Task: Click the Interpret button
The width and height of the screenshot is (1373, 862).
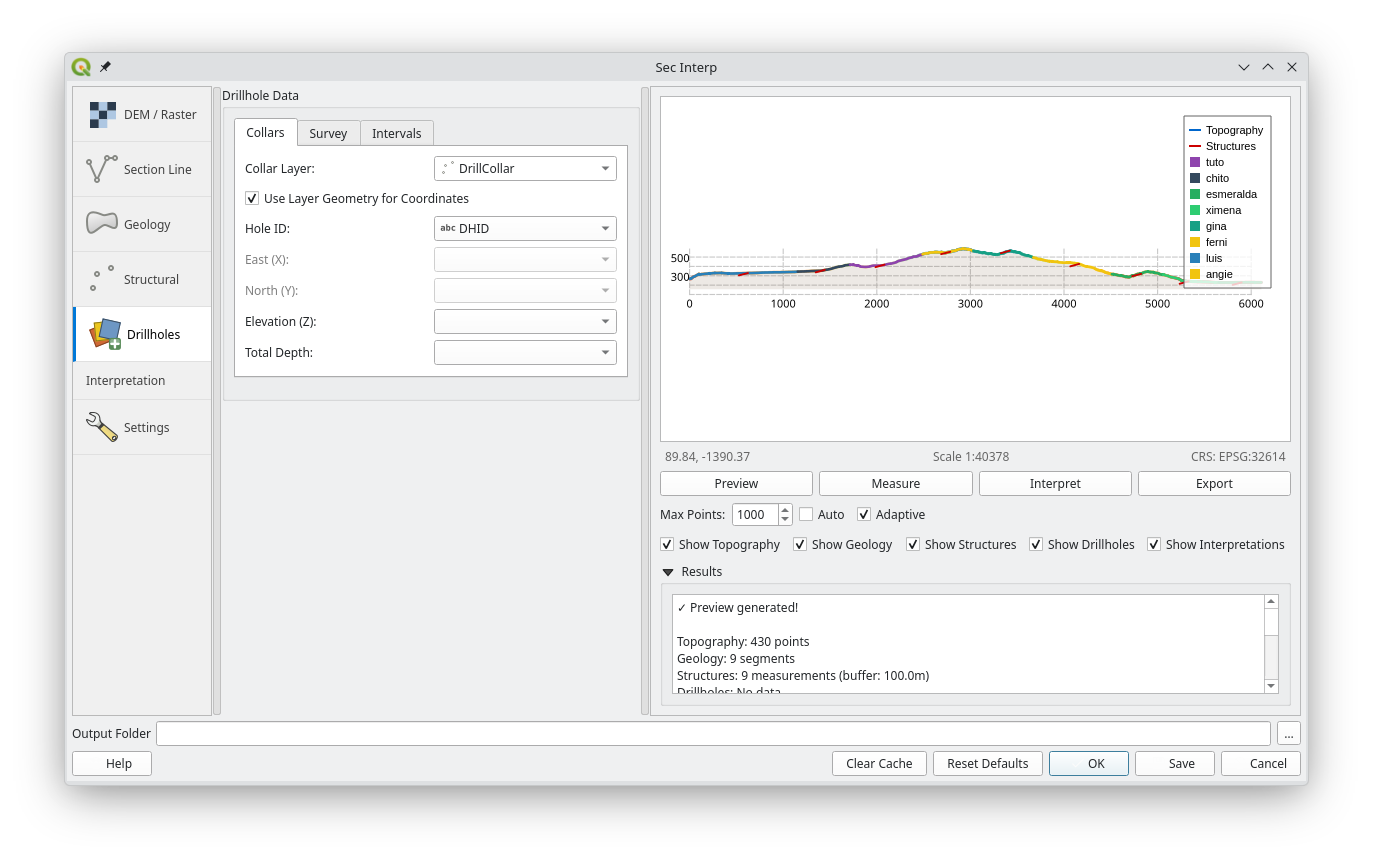Action: pyautogui.click(x=1054, y=483)
